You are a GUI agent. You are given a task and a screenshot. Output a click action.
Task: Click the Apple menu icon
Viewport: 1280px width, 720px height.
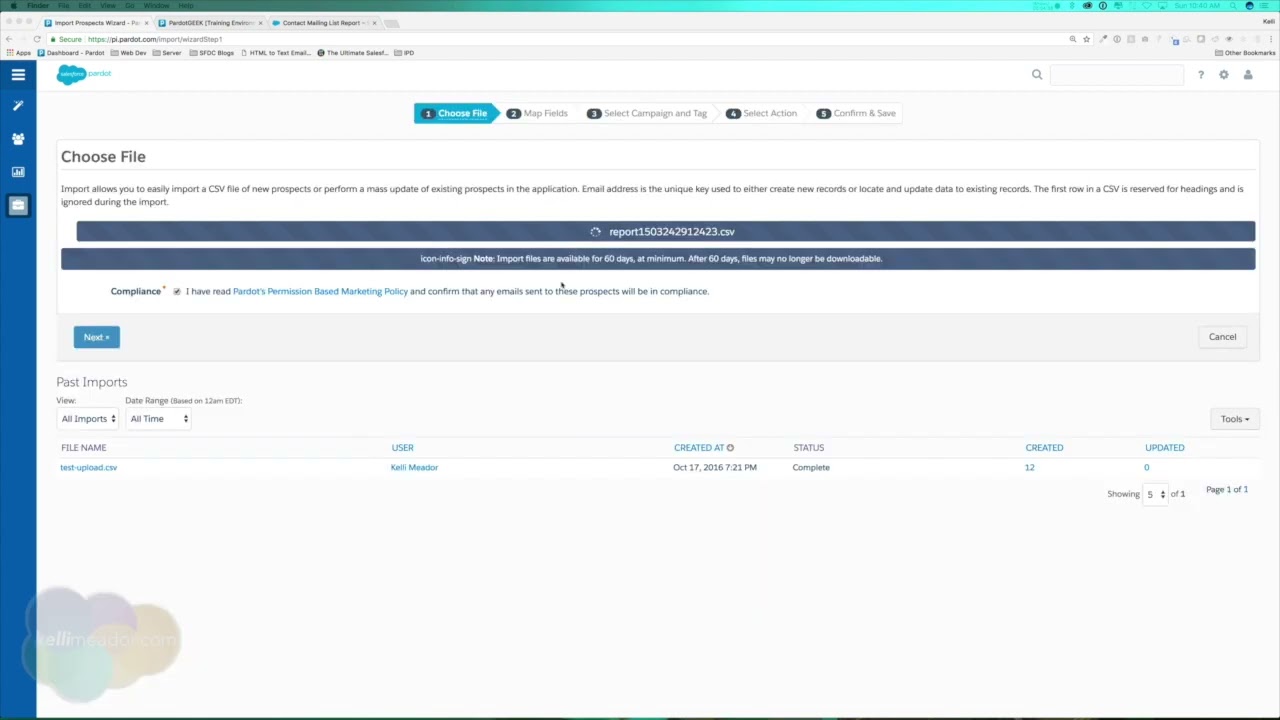(x=12, y=6)
